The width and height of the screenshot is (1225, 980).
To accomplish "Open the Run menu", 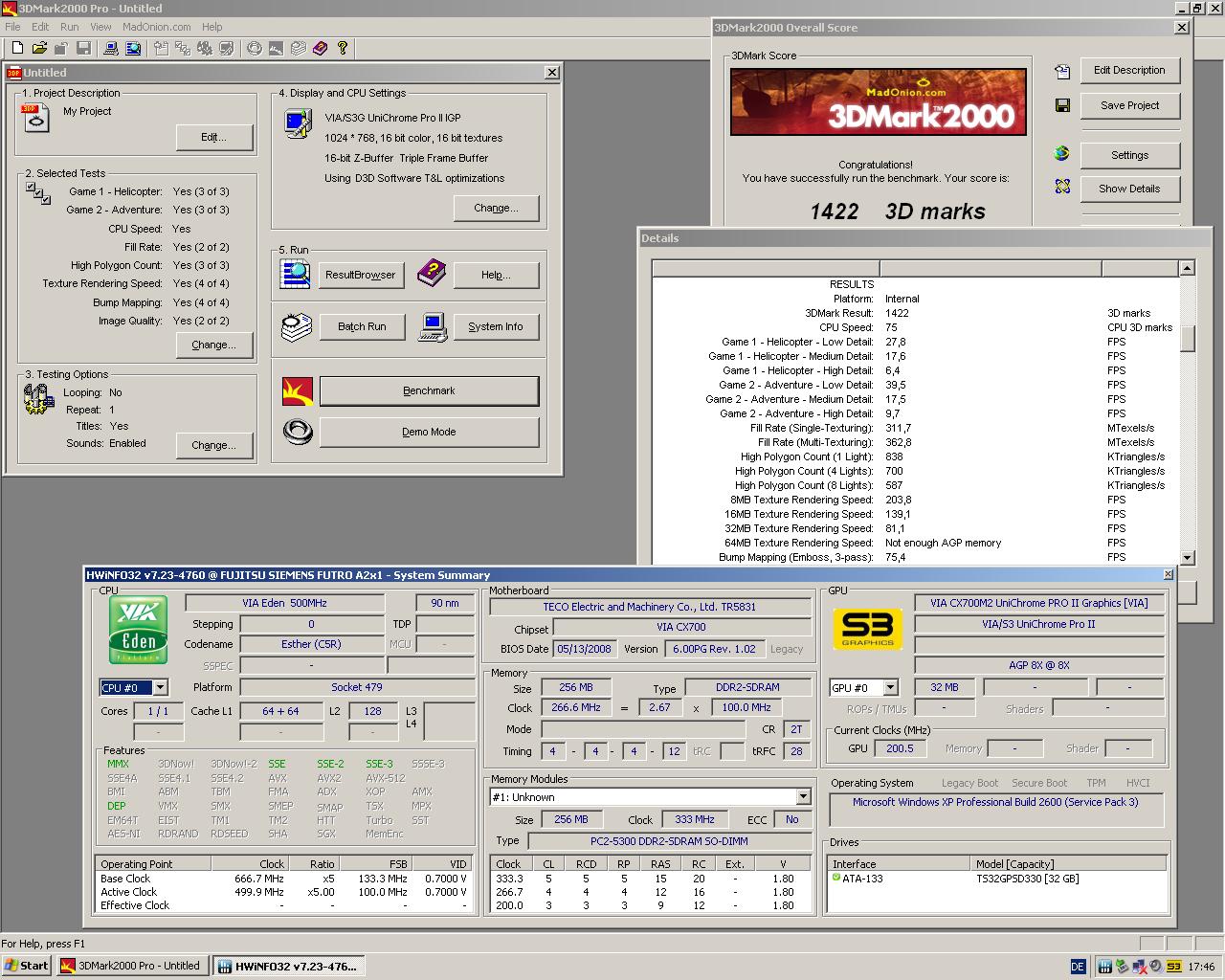I will coord(69,27).
